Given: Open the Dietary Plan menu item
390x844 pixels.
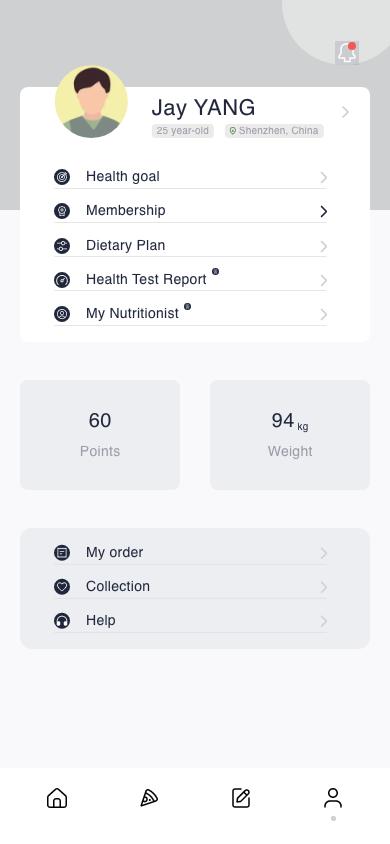Looking at the screenshot, I should [190, 245].
